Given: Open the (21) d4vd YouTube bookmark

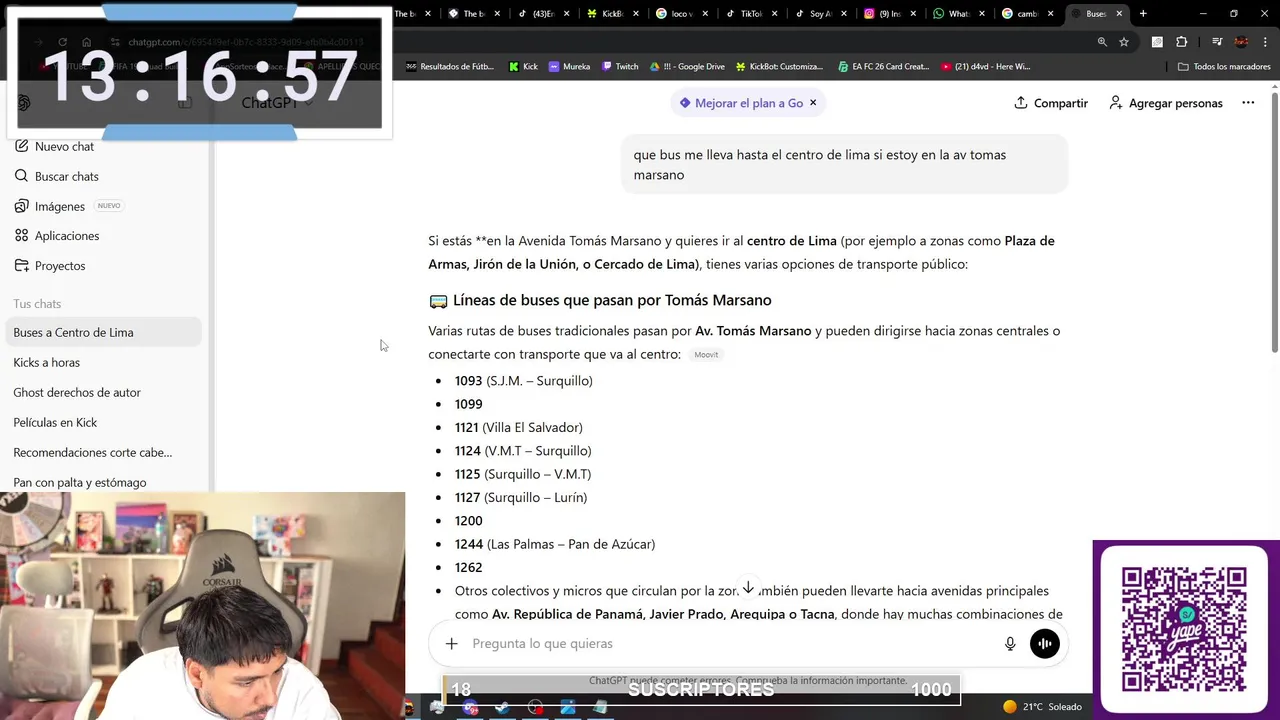Looking at the screenshot, I should [x=986, y=67].
